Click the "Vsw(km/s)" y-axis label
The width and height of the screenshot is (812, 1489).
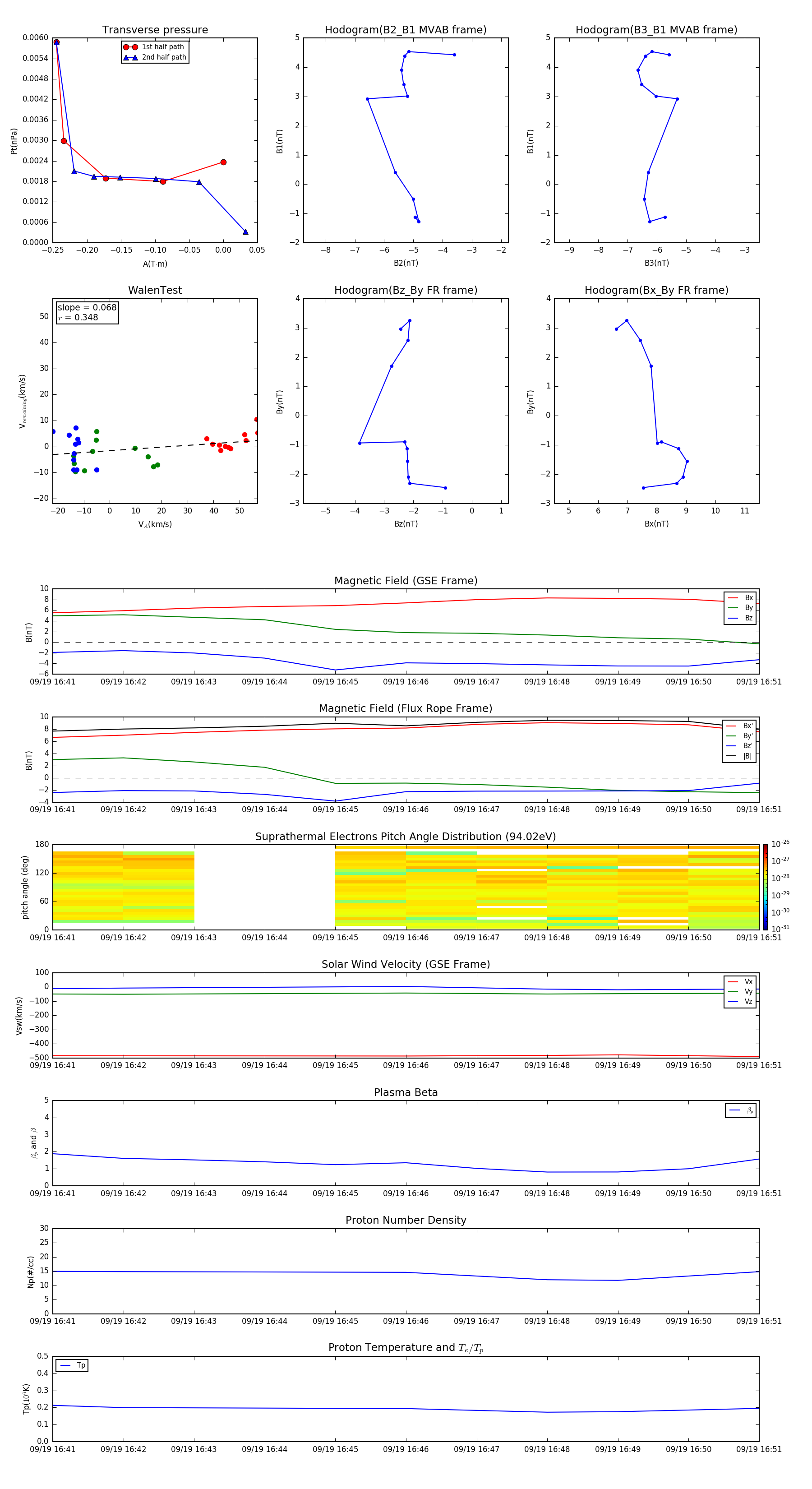tap(19, 1016)
